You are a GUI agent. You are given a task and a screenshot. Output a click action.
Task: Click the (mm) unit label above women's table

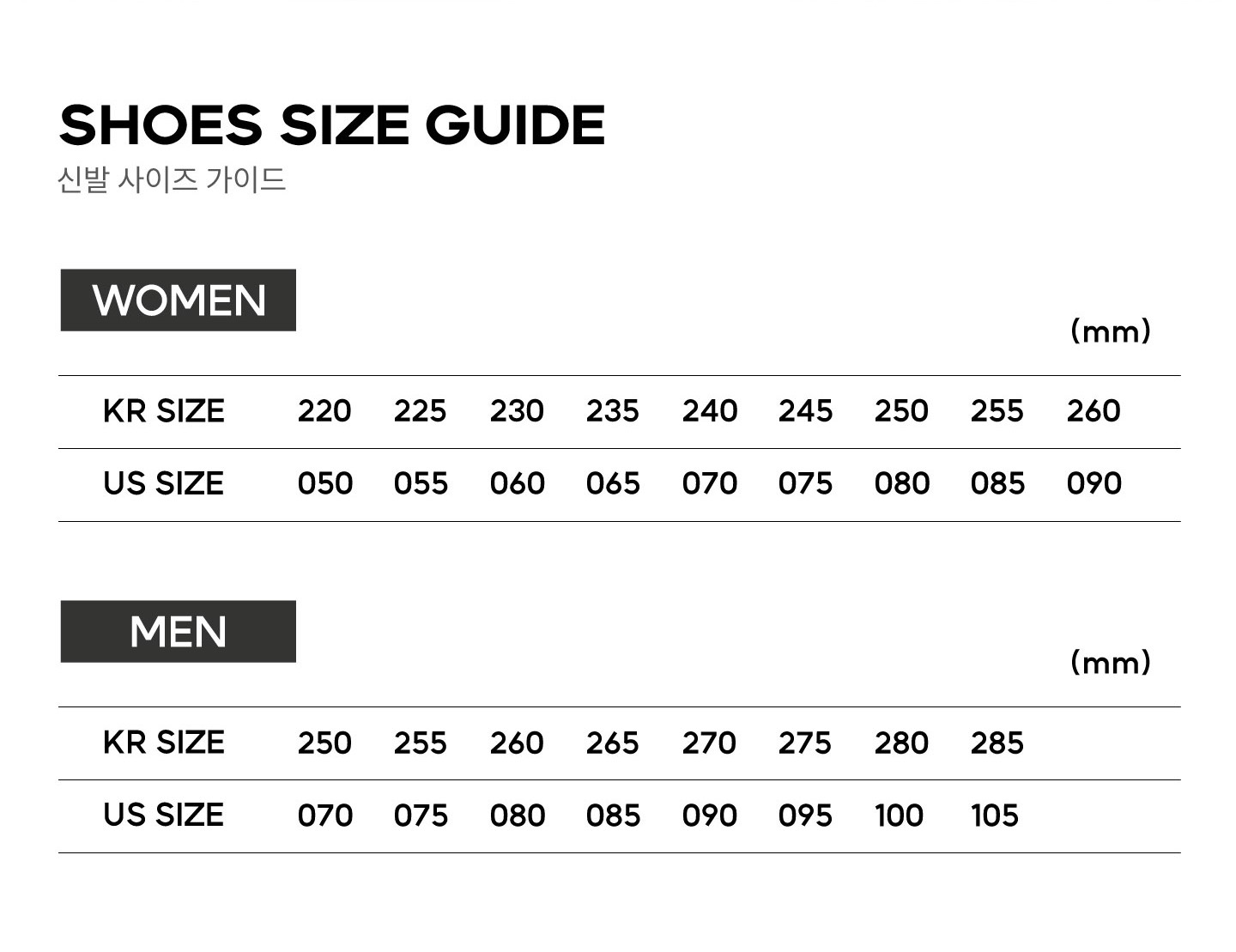pos(1111,330)
